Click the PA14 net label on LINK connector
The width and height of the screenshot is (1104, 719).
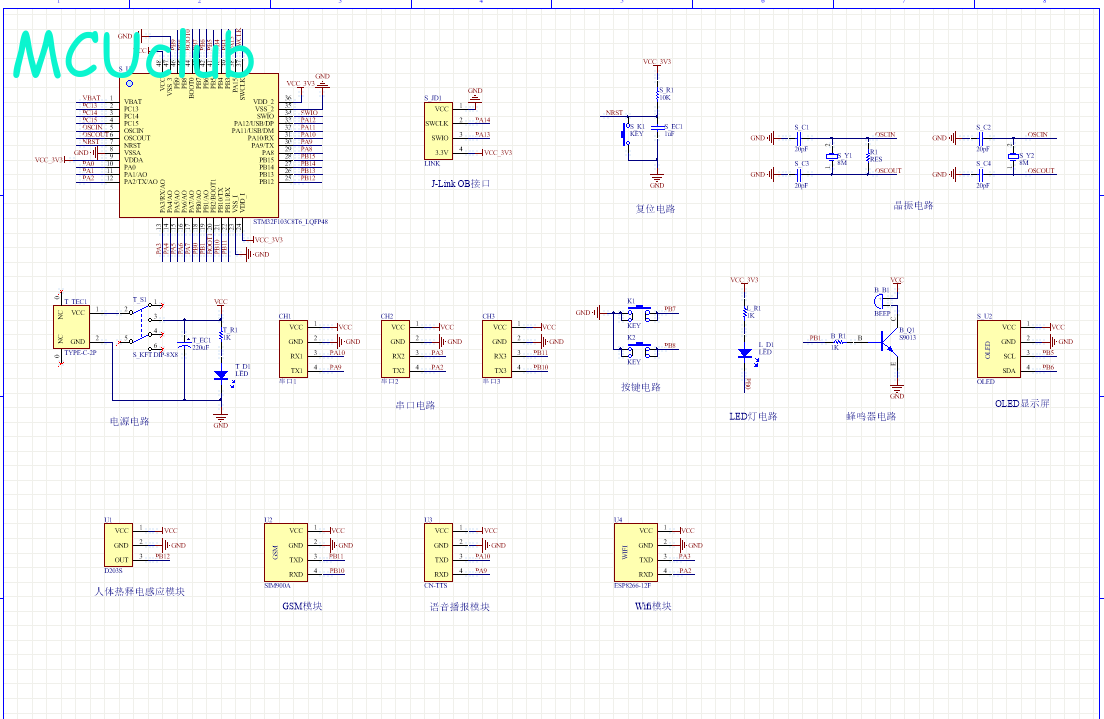pos(482,120)
